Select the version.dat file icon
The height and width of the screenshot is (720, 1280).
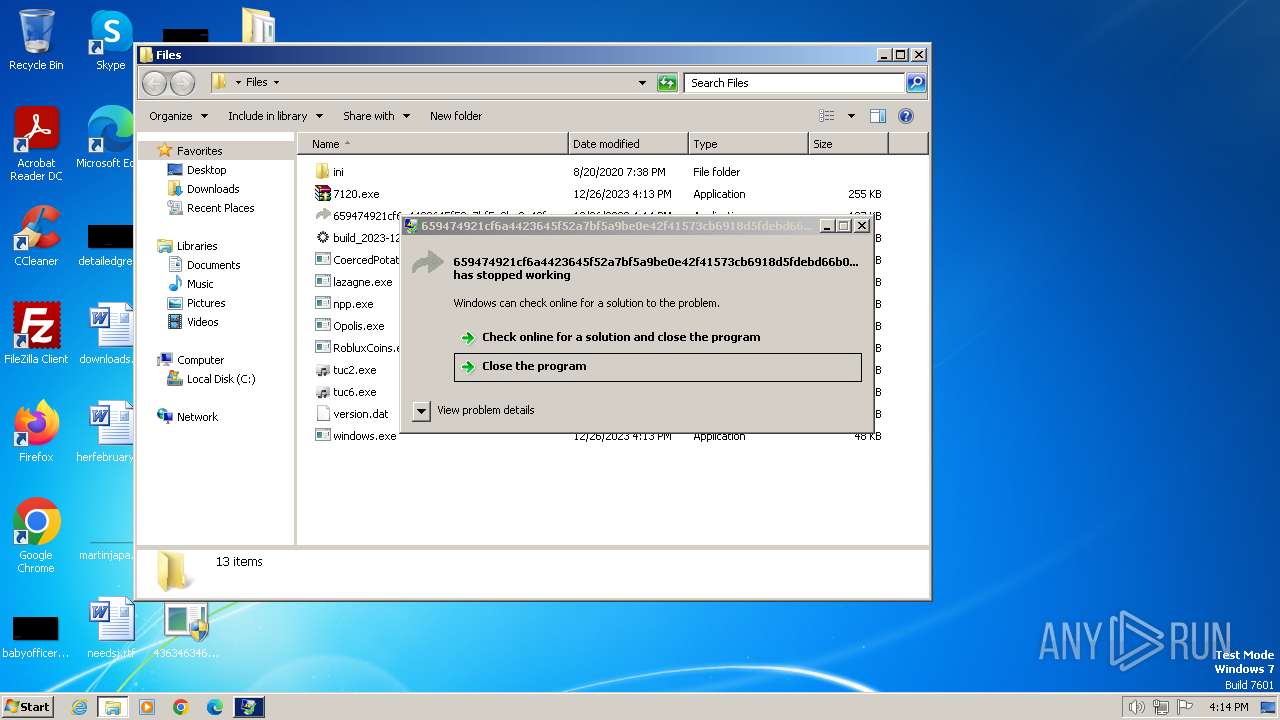point(322,414)
